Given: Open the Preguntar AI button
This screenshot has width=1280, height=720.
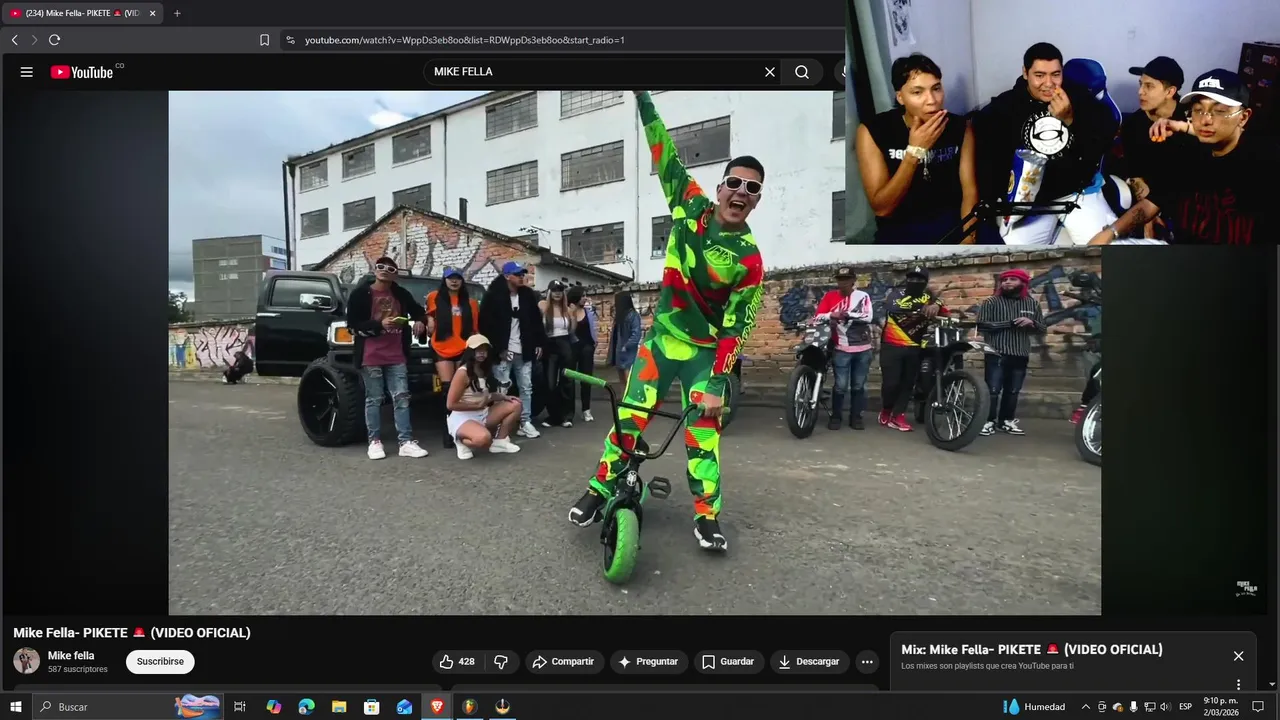Looking at the screenshot, I should coord(648,661).
